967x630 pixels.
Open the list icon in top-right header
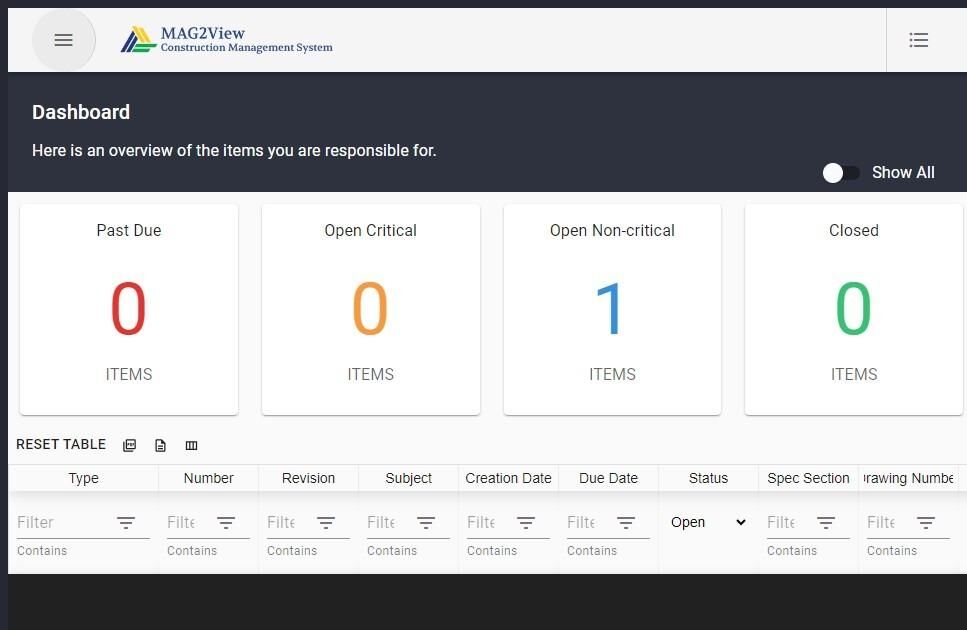coord(918,40)
